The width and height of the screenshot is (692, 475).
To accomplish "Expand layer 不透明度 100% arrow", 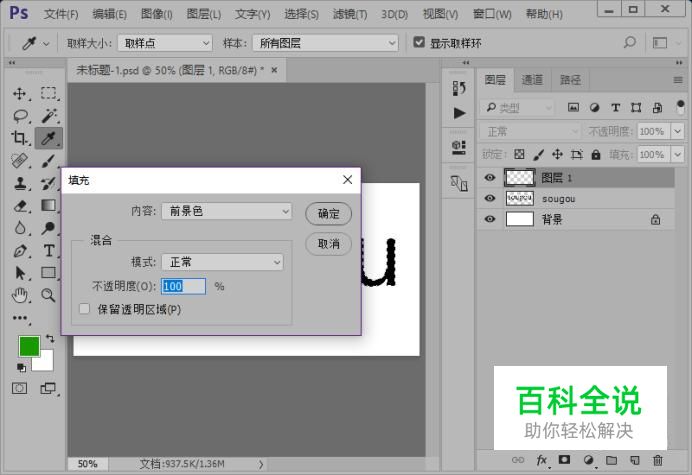I will click(677, 132).
